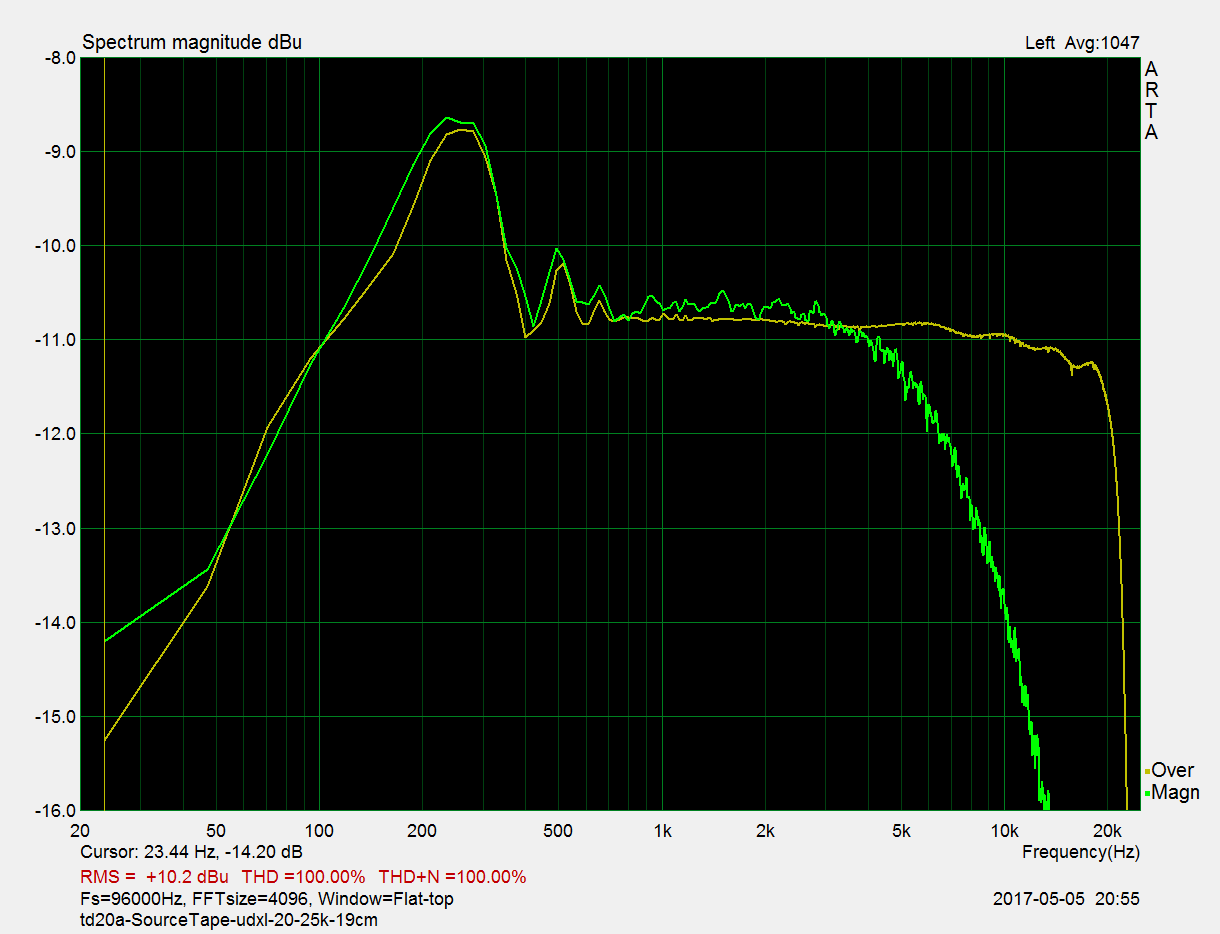Select the 'Over' overlay legend entry
Image resolution: width=1220 pixels, height=934 pixels.
click(x=1172, y=770)
